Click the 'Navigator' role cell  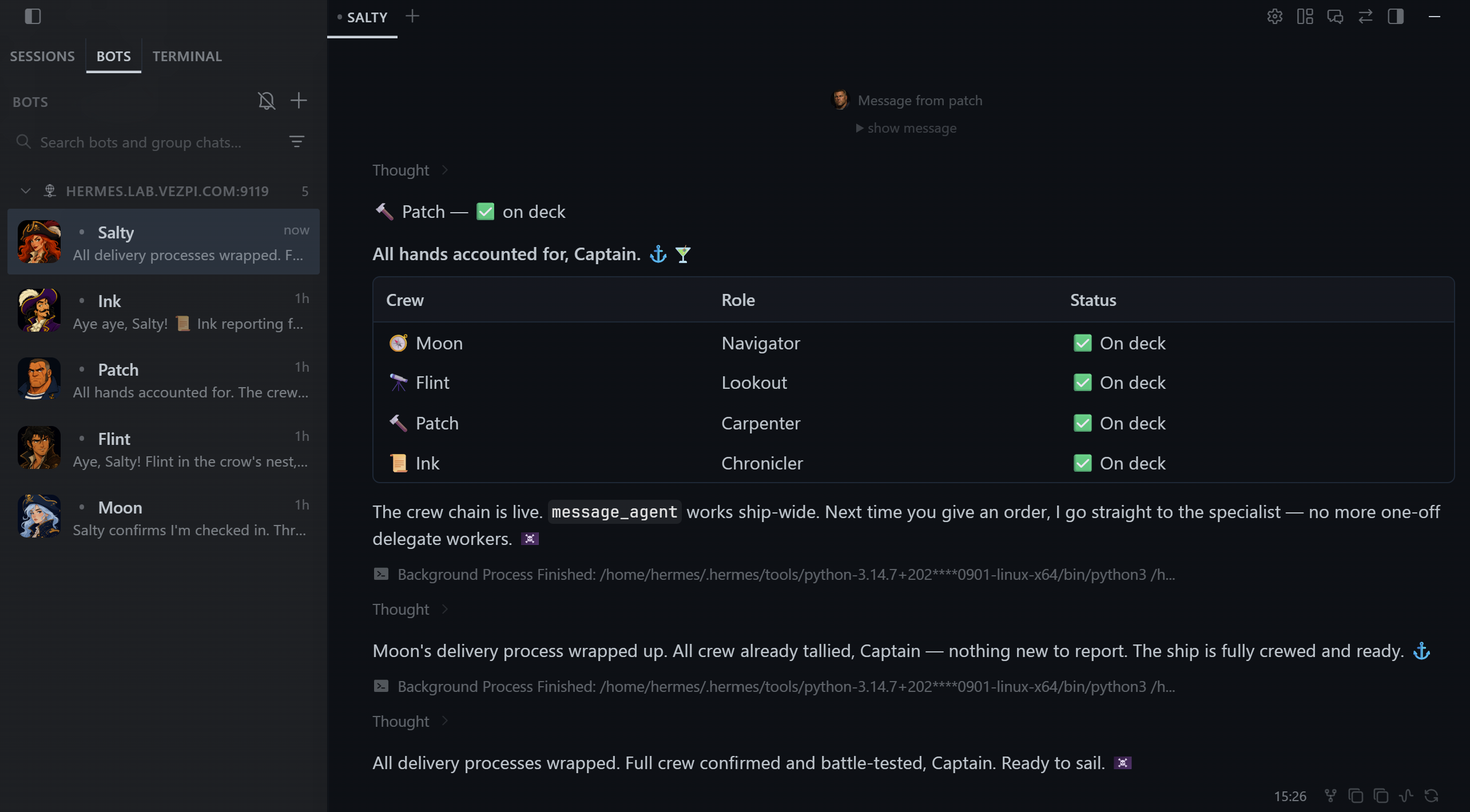tap(760, 343)
